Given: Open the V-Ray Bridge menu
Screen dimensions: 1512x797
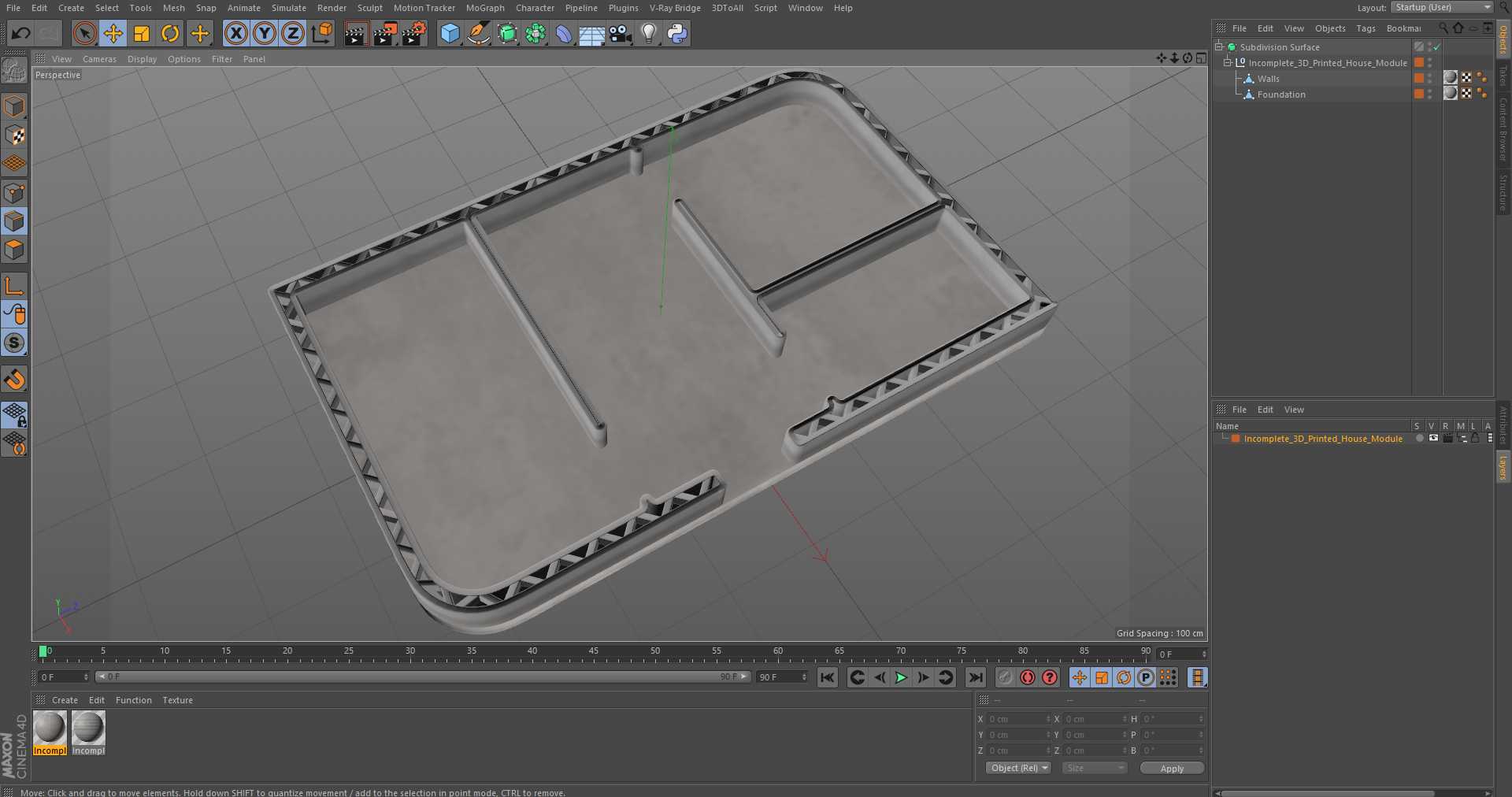Looking at the screenshot, I should coord(675,8).
